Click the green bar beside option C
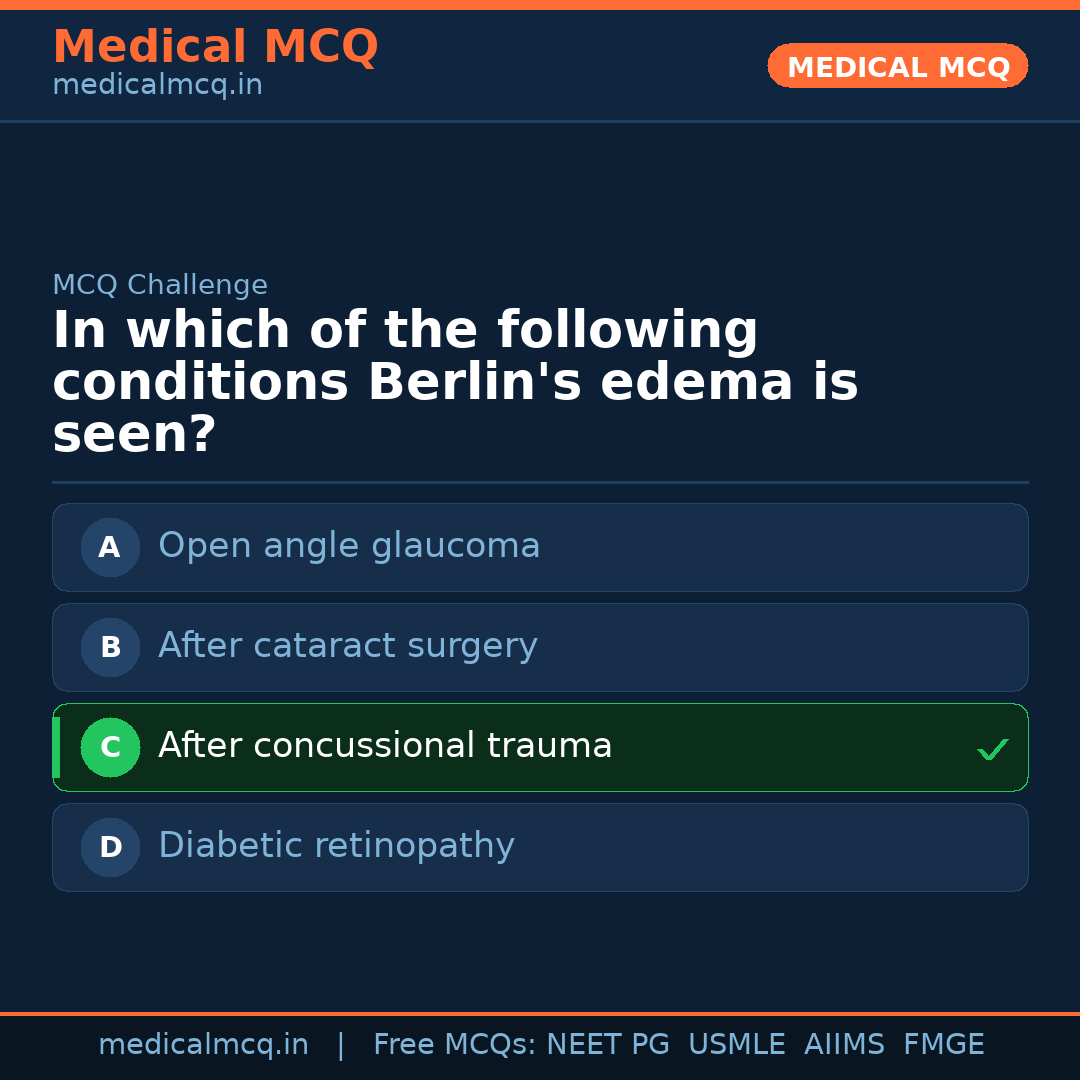 [56, 747]
